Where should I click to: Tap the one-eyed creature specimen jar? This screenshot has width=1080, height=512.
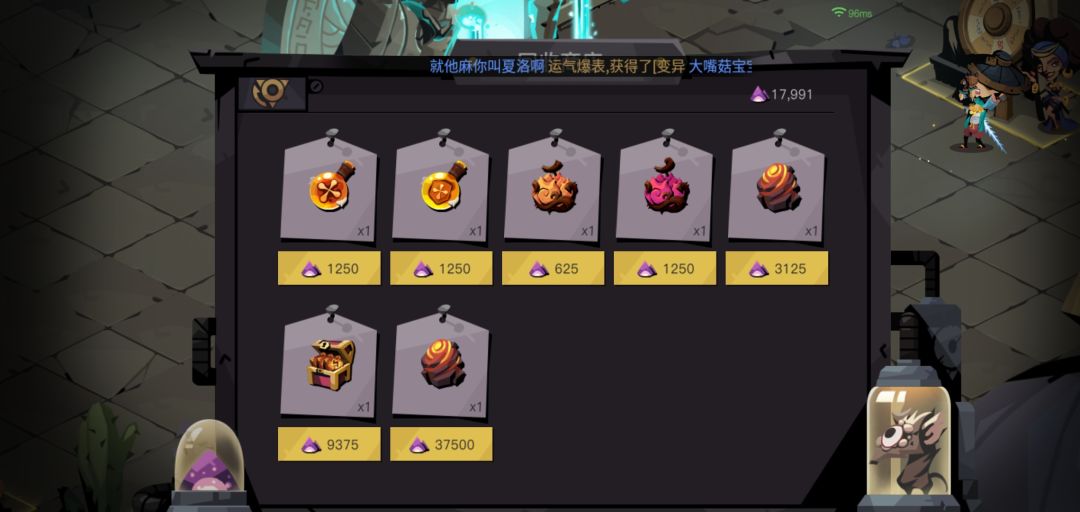coord(908,439)
